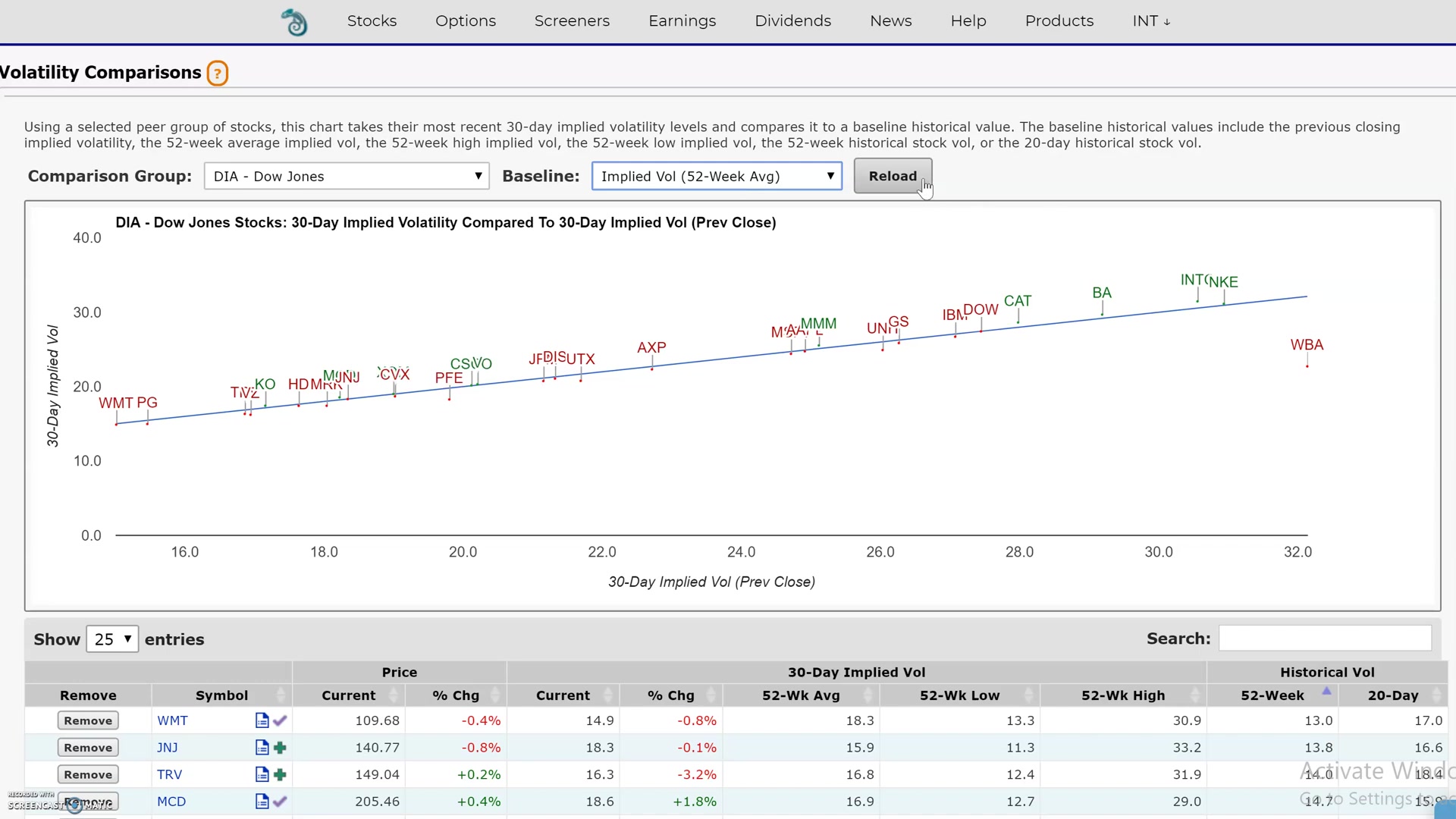Screen dimensions: 1456x819
Task: Open the document icon next to WMT
Action: [x=262, y=720]
